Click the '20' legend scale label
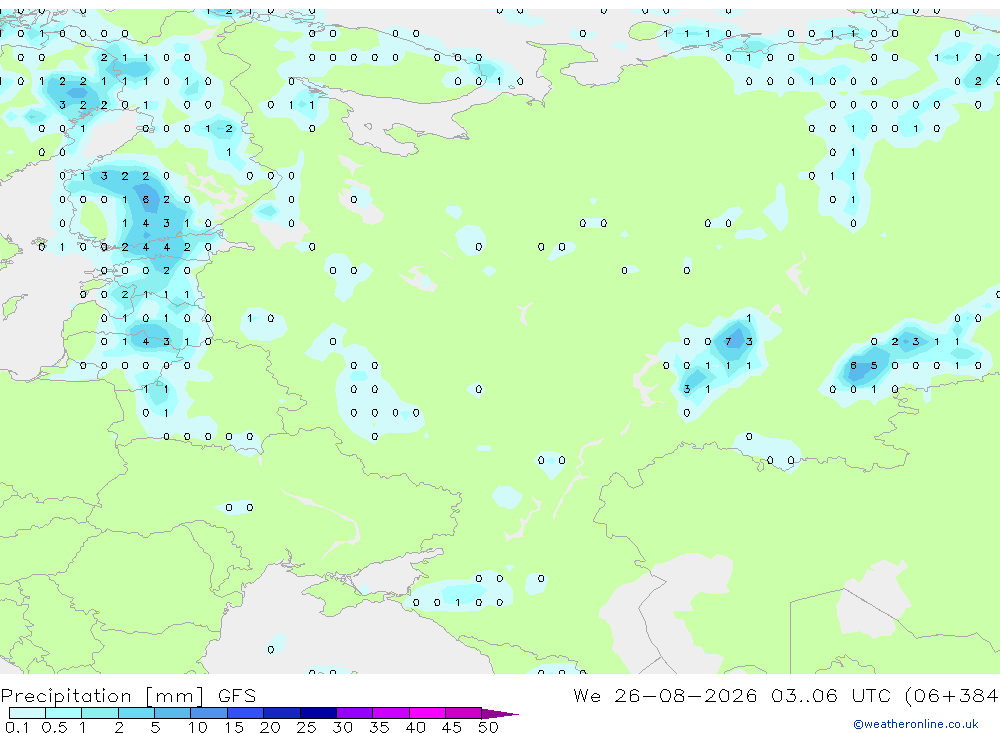1000x733 pixels. coord(270,727)
